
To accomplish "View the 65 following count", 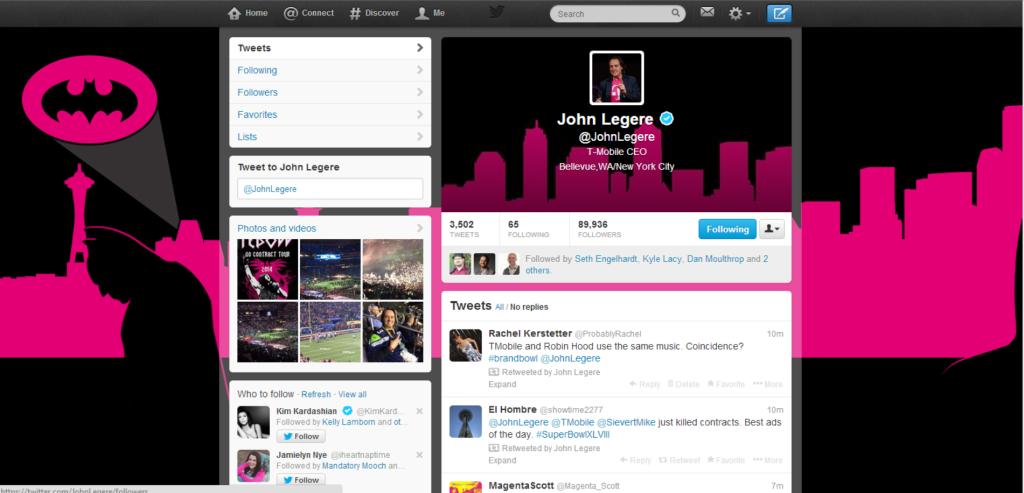I will (528, 229).
